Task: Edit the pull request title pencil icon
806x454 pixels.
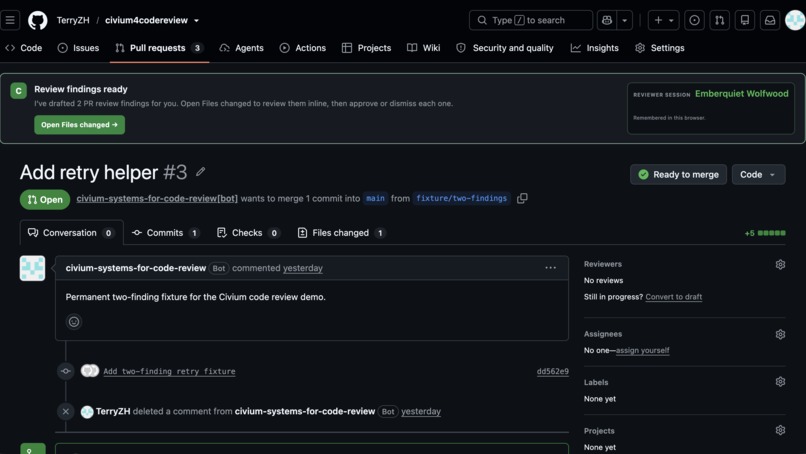Action: pos(200,172)
